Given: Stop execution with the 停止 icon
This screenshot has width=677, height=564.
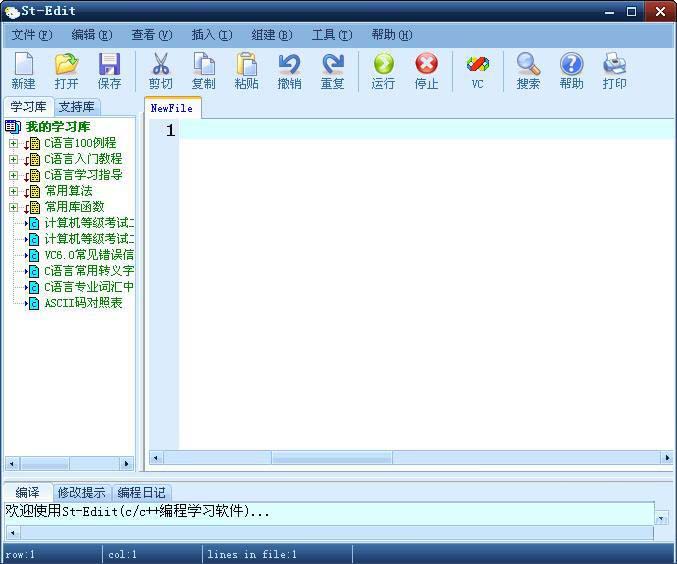Looking at the screenshot, I should (x=426, y=71).
